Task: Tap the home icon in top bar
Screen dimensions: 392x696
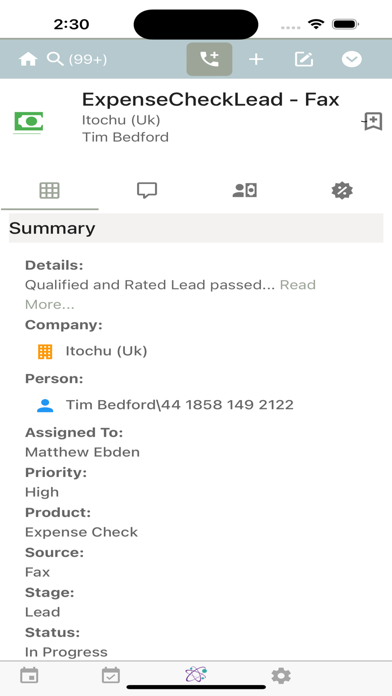Action: tap(28, 59)
